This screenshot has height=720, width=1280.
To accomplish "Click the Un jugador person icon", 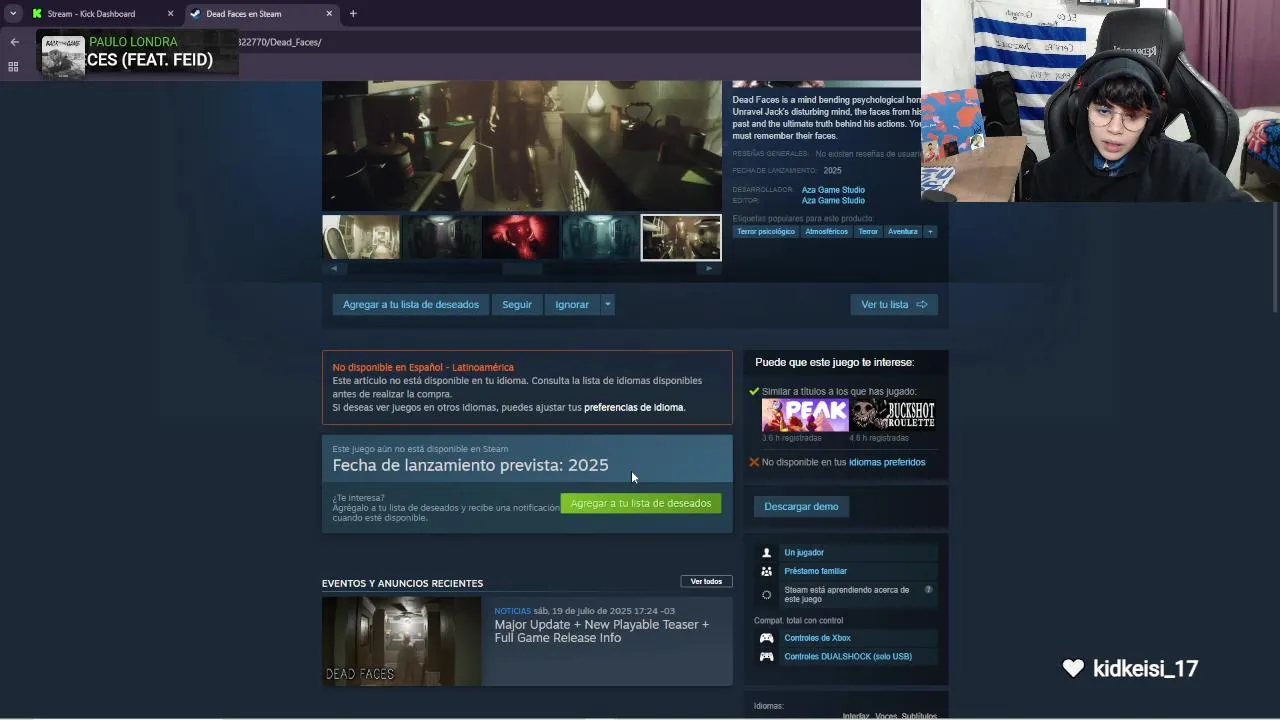I will coord(766,553).
